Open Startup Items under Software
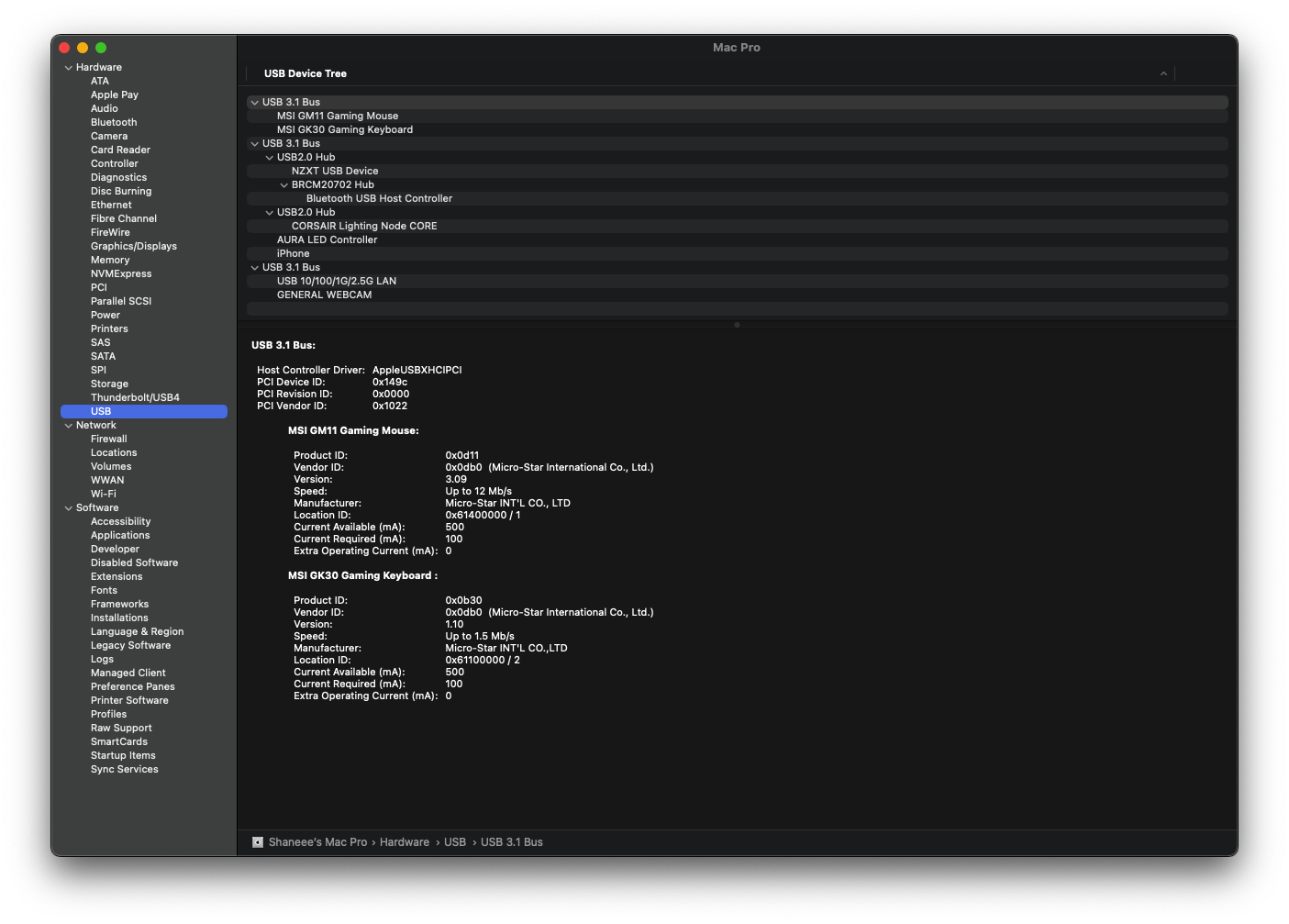1289x924 pixels. coord(123,755)
